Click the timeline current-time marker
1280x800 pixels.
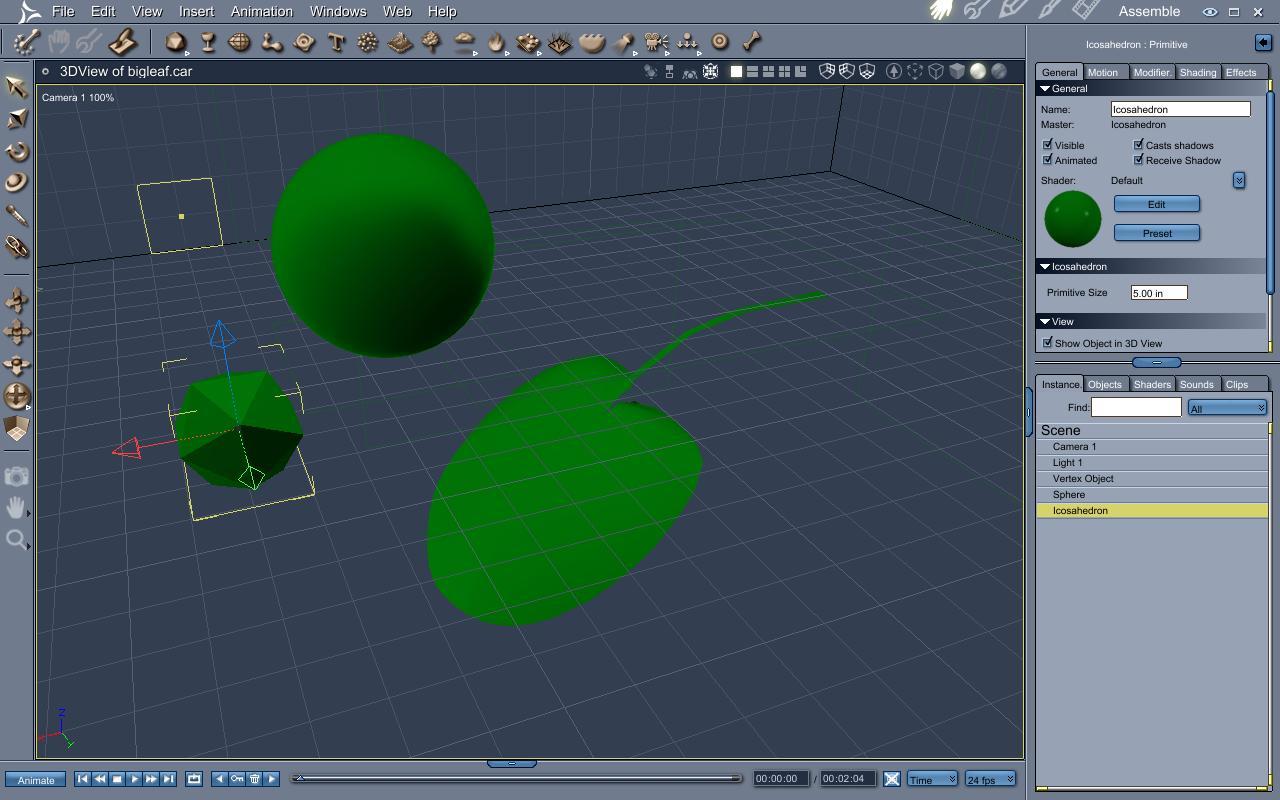(298, 778)
